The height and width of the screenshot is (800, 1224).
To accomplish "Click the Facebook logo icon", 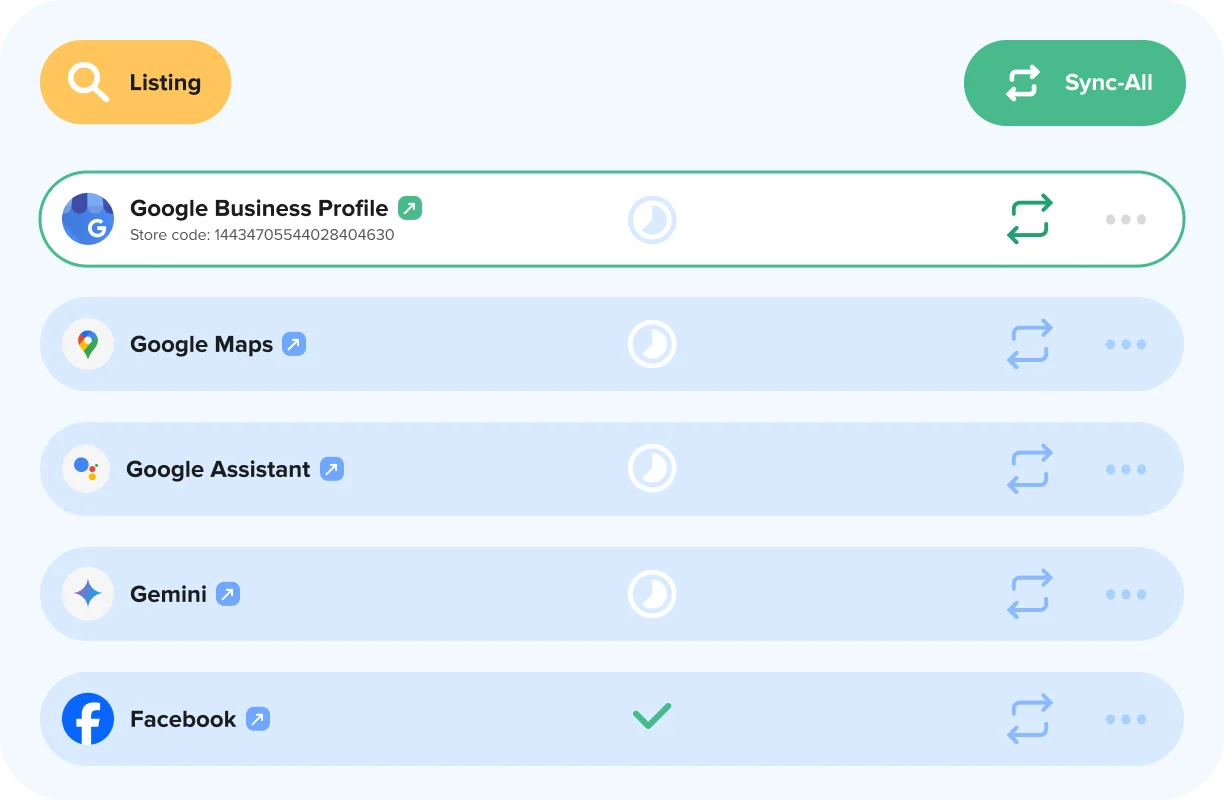I will tap(88, 718).
